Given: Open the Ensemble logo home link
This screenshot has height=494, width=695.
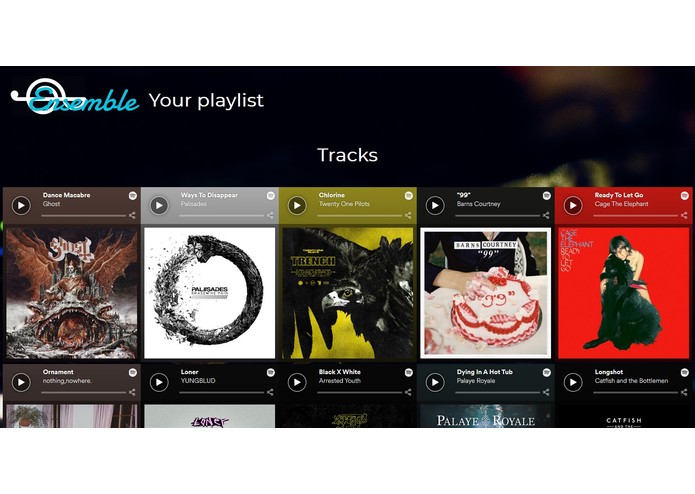Looking at the screenshot, I should (74, 97).
